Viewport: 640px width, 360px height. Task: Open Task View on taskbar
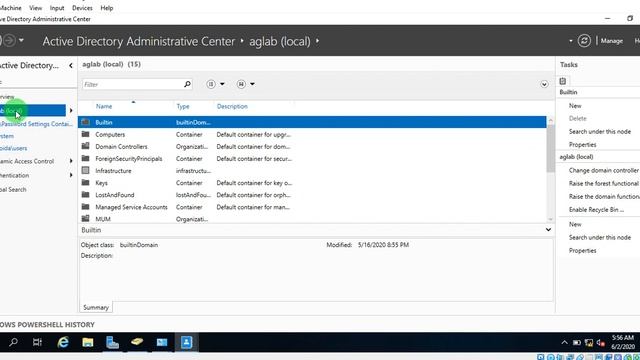(37, 342)
